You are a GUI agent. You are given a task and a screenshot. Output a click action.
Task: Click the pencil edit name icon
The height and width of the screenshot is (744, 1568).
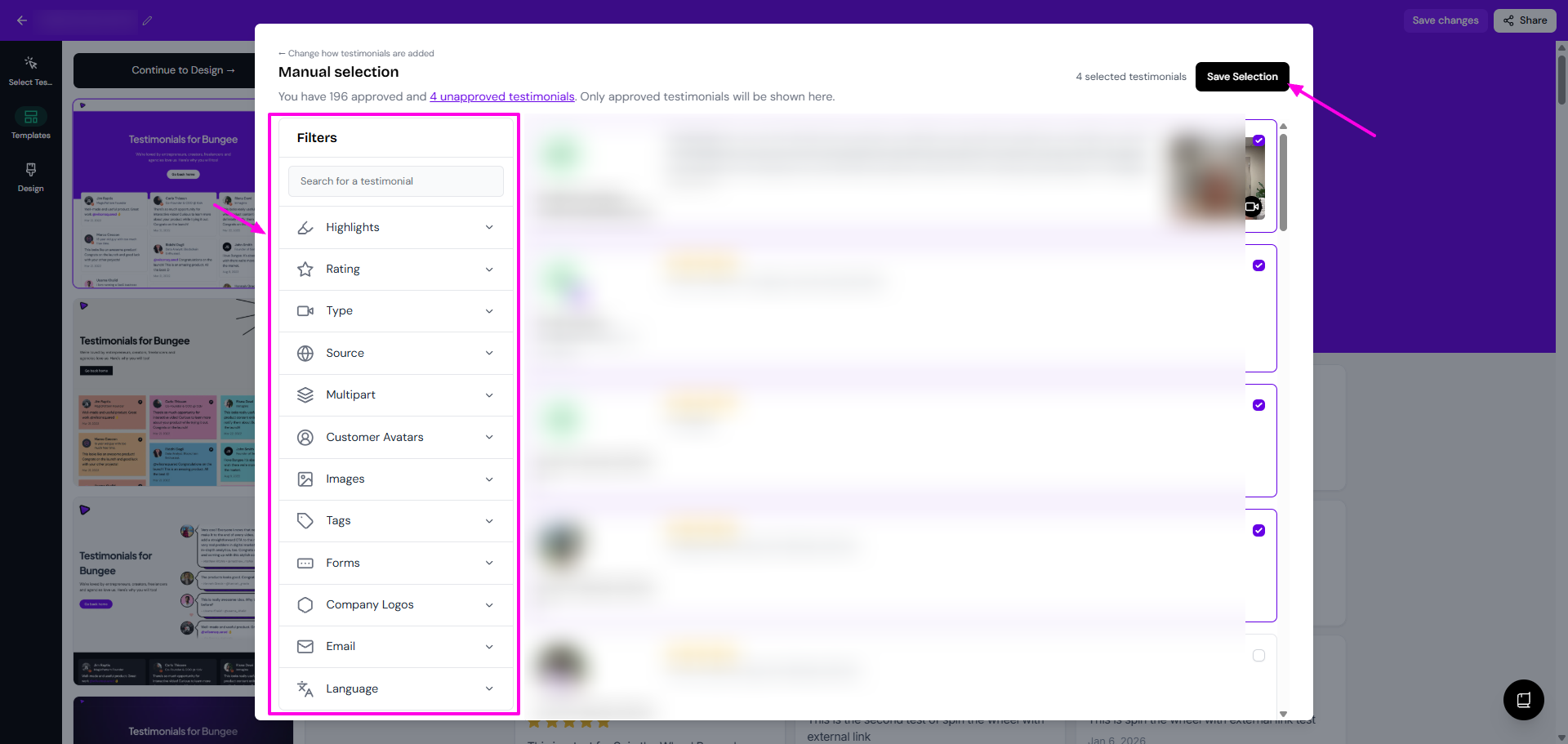coord(147,20)
